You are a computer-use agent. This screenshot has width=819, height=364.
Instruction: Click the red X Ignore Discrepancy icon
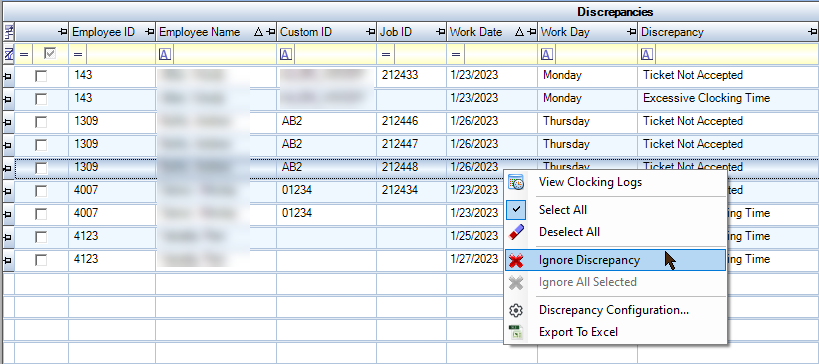(516, 260)
